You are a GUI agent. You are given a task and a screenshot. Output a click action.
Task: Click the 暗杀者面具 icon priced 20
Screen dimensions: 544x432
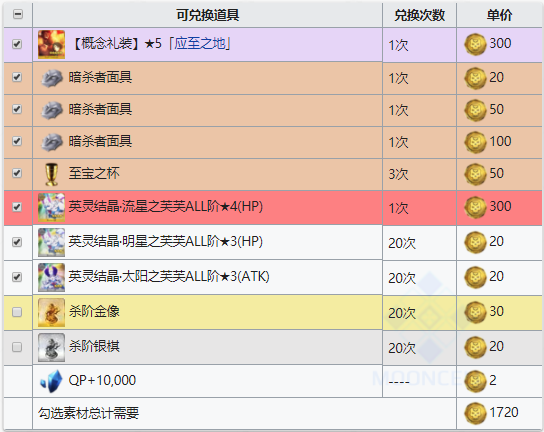[x=52, y=78]
